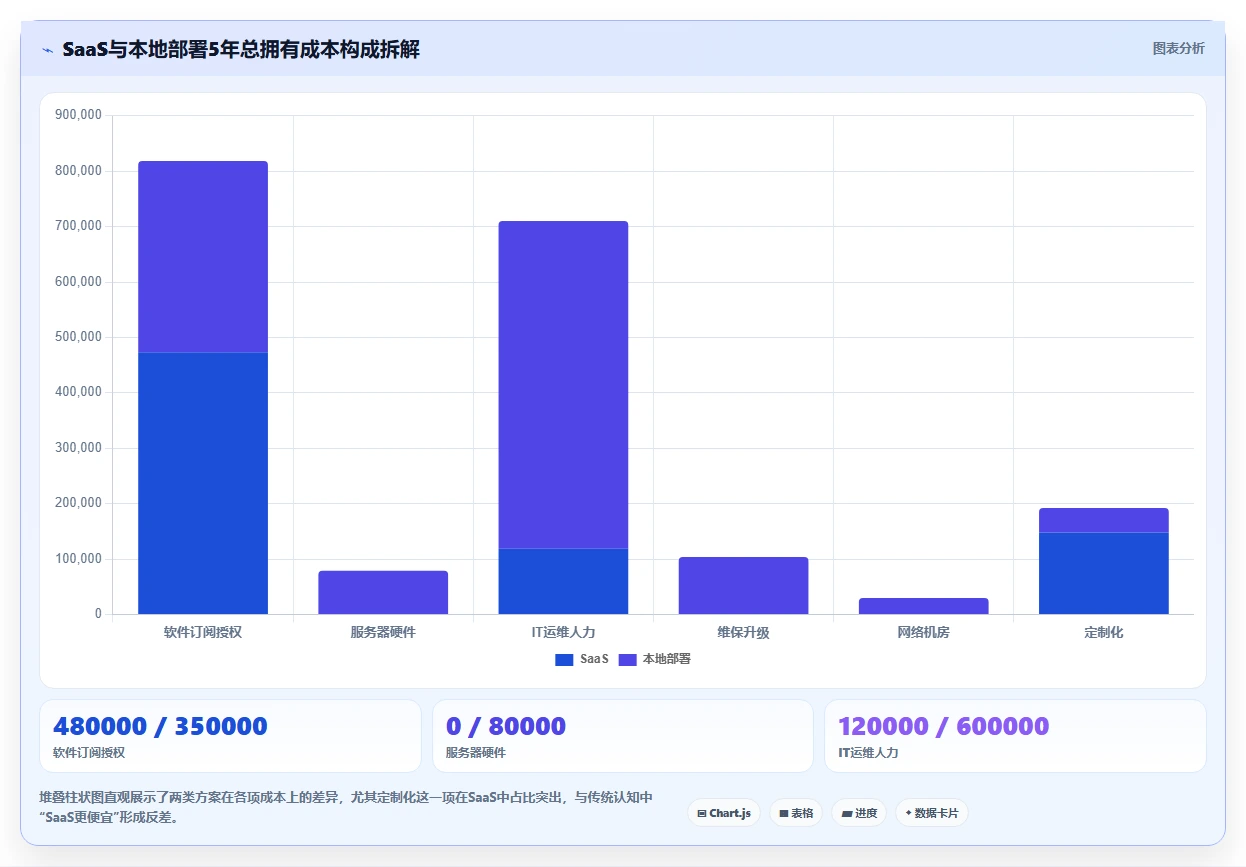Click SaaS segment of 定制化 bar

click(1103, 573)
